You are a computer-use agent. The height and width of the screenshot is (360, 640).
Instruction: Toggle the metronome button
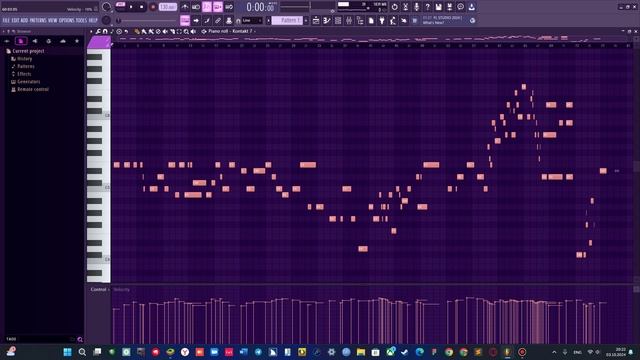pos(185,7)
